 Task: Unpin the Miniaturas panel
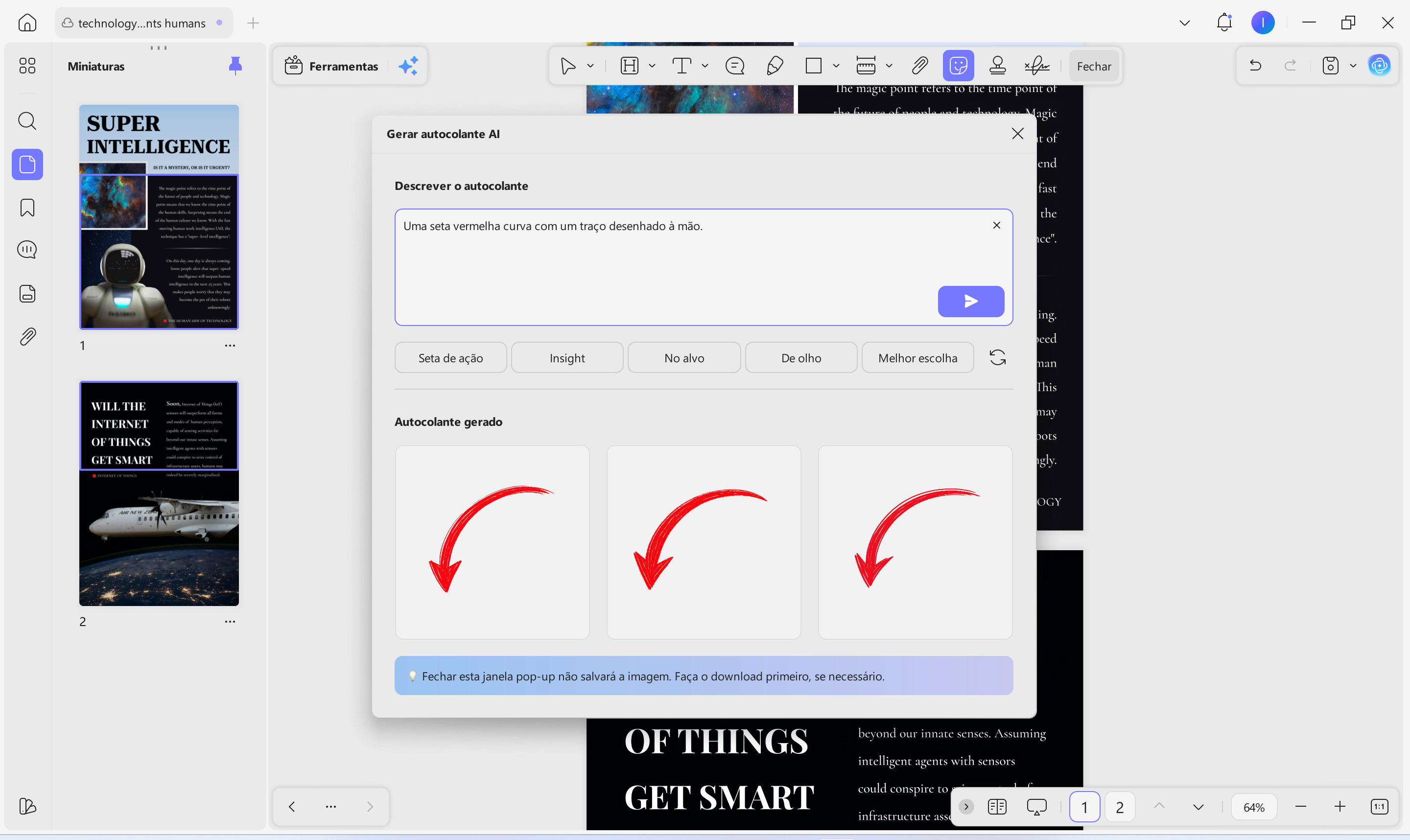235,66
